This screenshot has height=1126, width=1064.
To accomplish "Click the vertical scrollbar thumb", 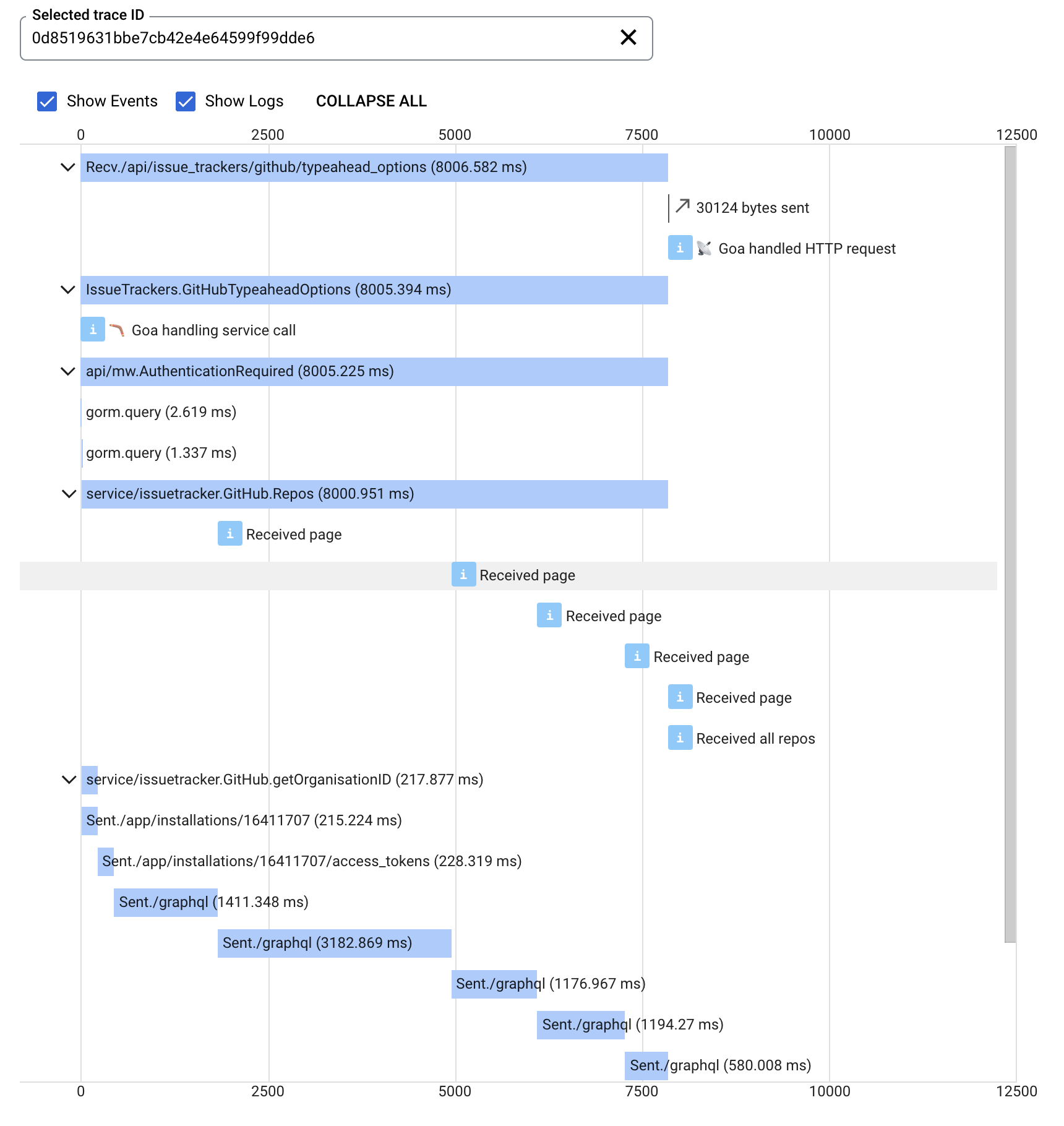I will click(1010, 544).
